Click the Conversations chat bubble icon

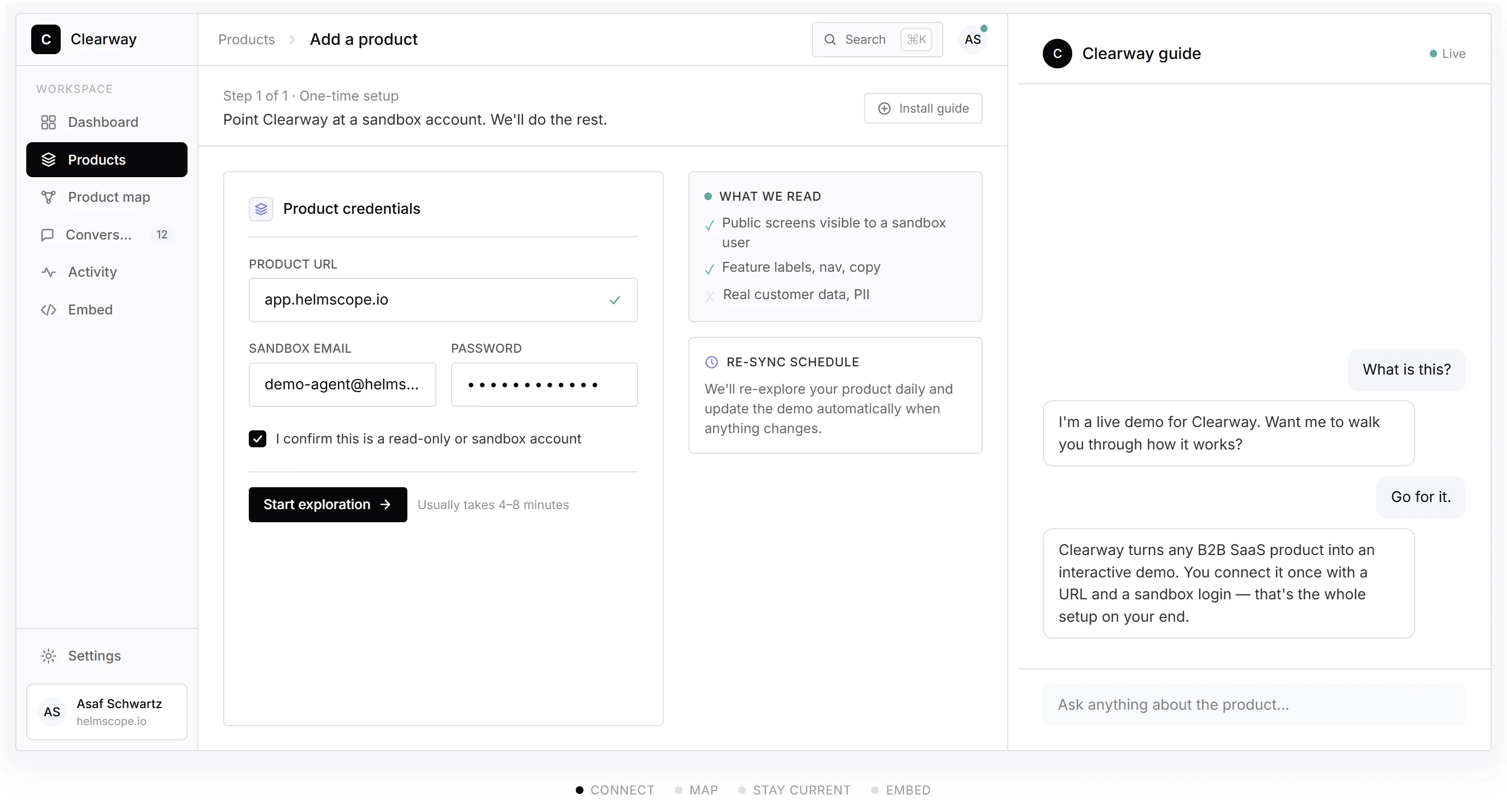(48, 235)
